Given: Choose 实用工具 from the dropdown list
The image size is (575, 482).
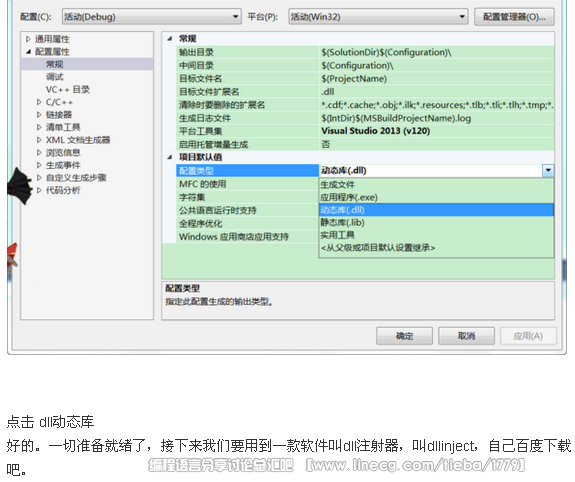Looking at the screenshot, I should point(436,235).
